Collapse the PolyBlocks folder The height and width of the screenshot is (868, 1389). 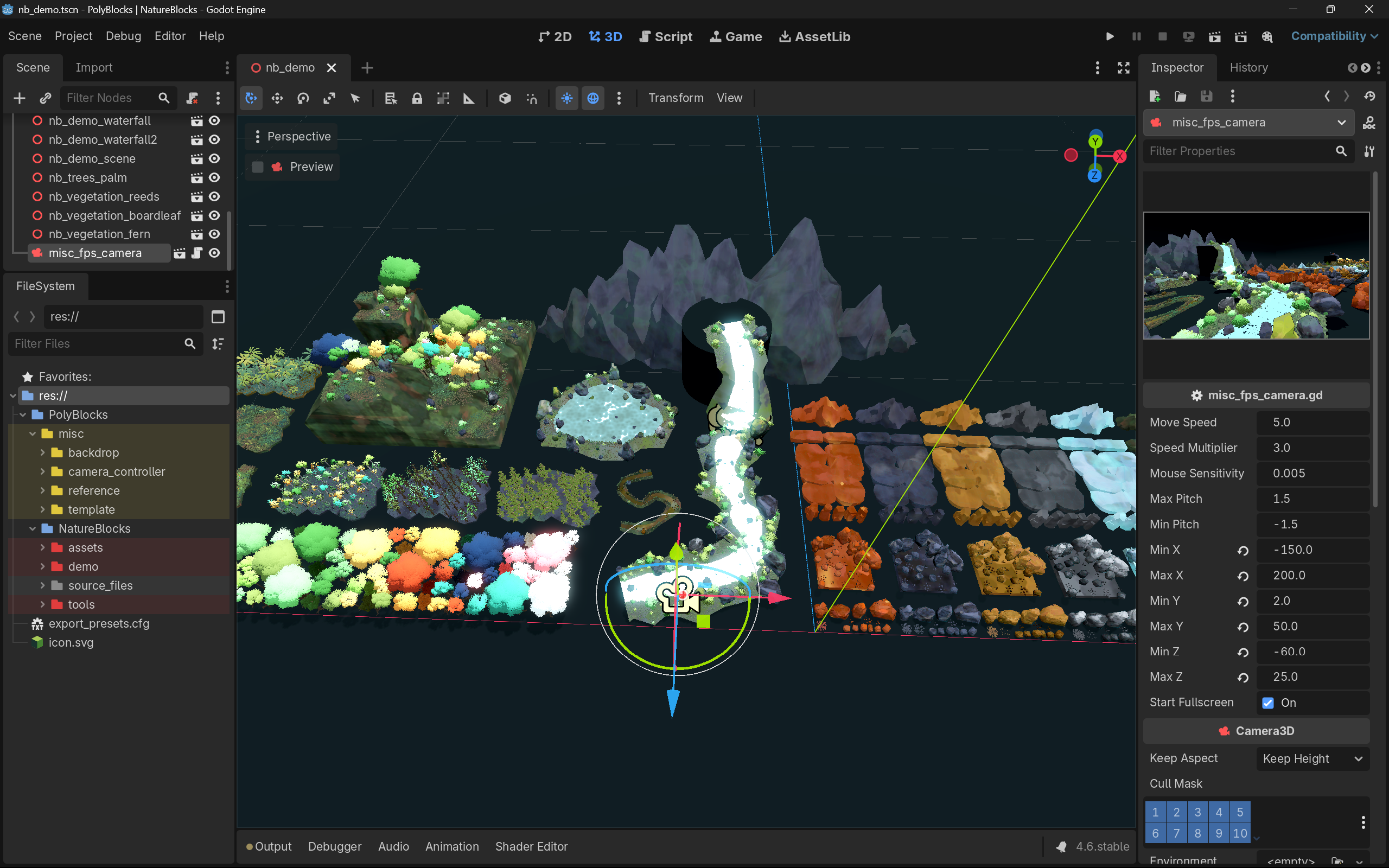tap(23, 414)
